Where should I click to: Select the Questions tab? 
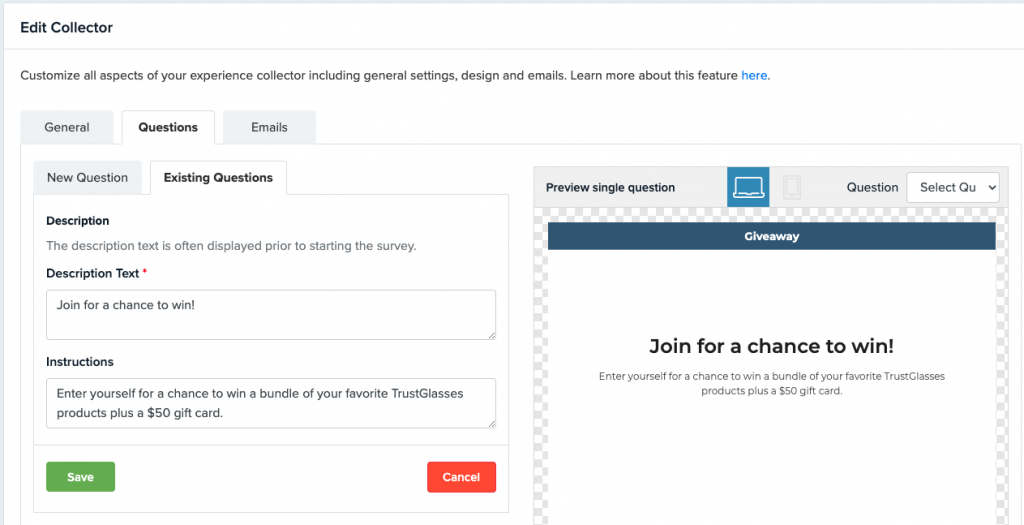(168, 127)
